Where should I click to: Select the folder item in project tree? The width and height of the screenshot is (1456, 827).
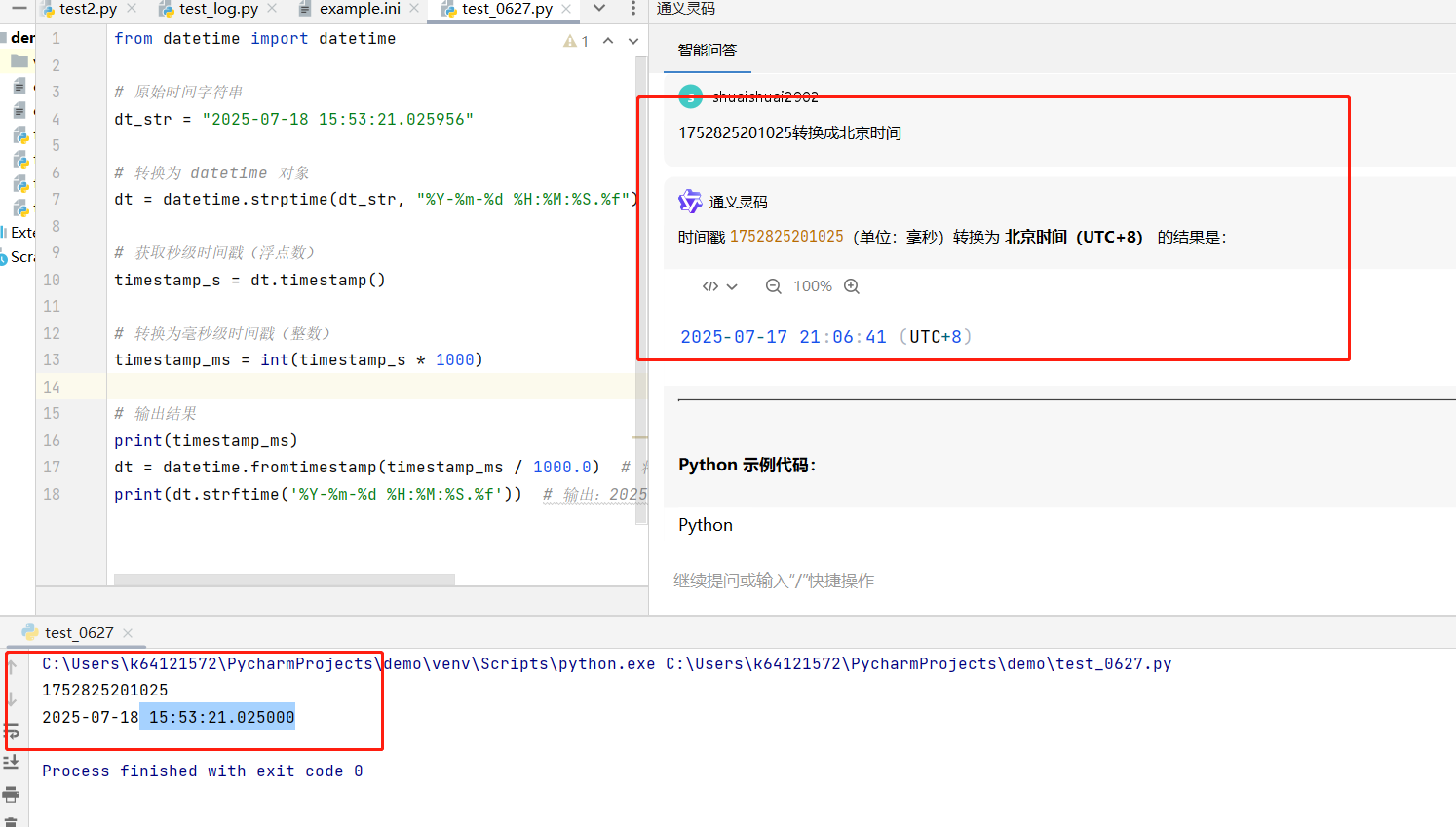click(19, 60)
